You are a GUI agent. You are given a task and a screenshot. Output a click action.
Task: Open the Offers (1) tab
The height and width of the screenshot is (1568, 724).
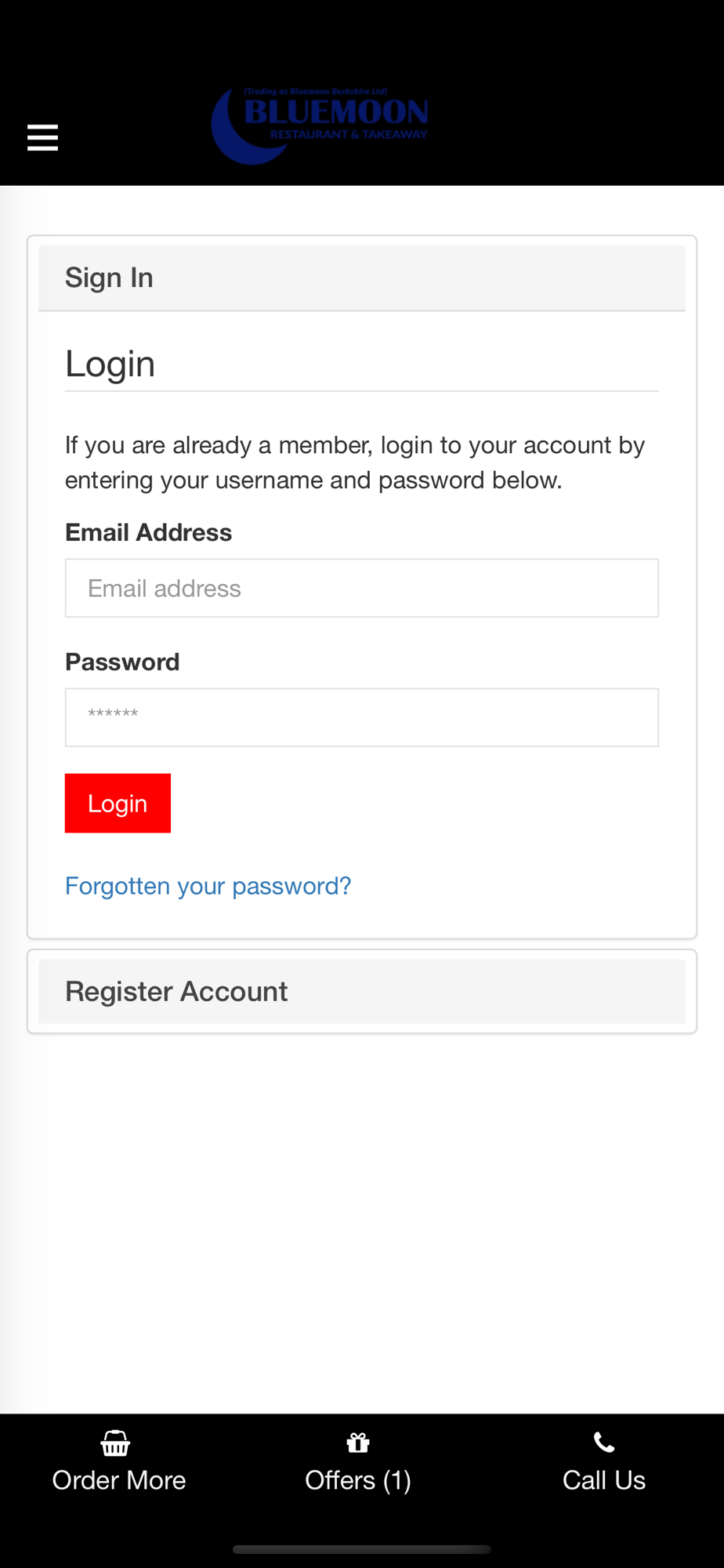tap(358, 1463)
